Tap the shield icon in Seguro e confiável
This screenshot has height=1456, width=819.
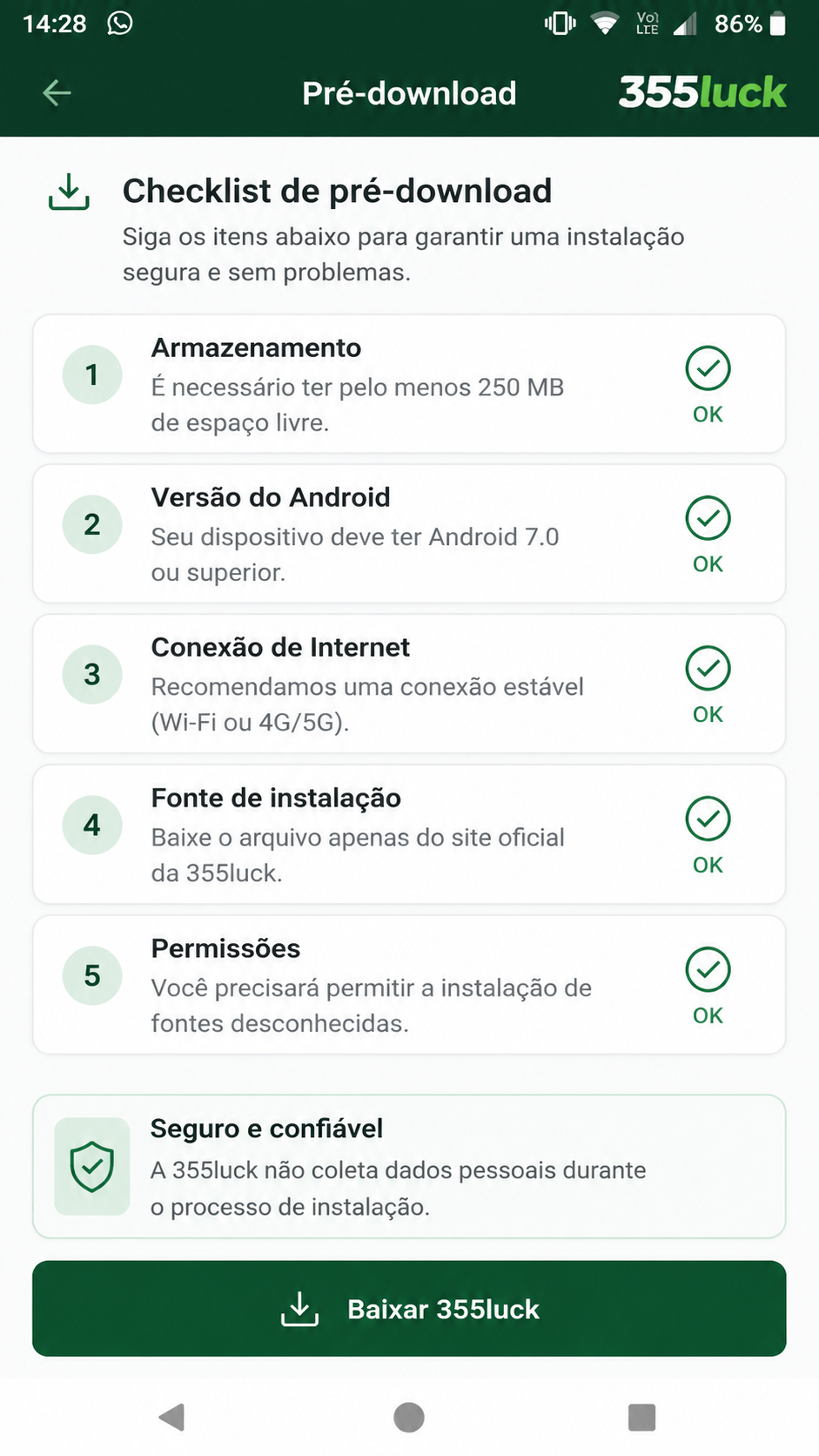point(92,1166)
